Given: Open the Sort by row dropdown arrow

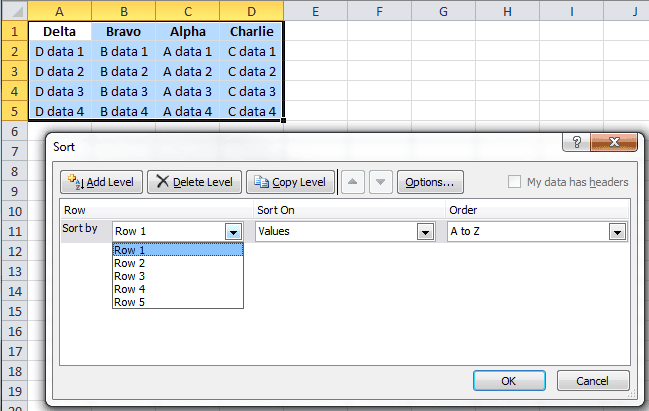Looking at the screenshot, I should [x=233, y=232].
